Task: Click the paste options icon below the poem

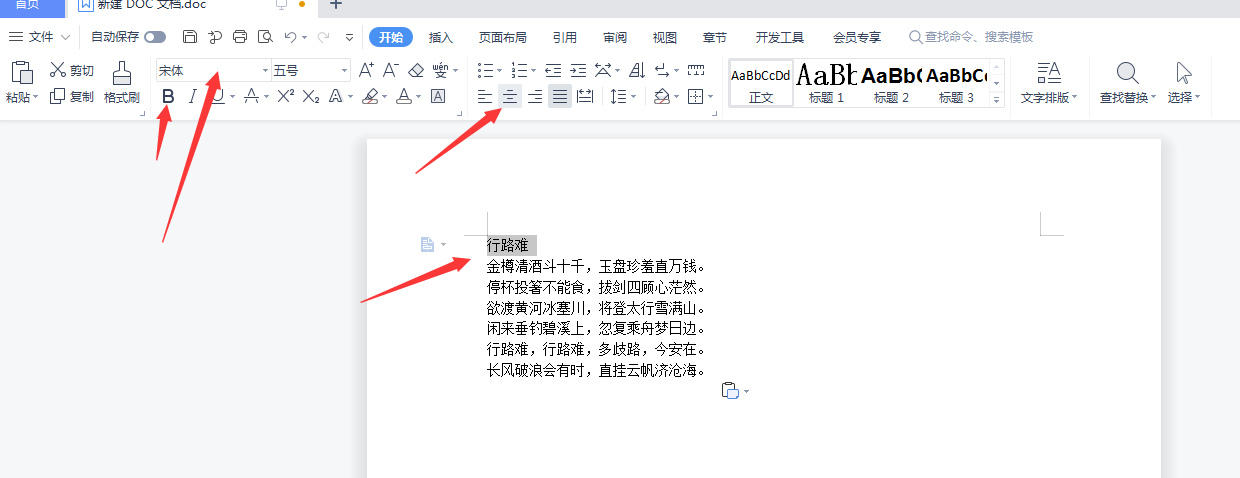Action: 730,391
